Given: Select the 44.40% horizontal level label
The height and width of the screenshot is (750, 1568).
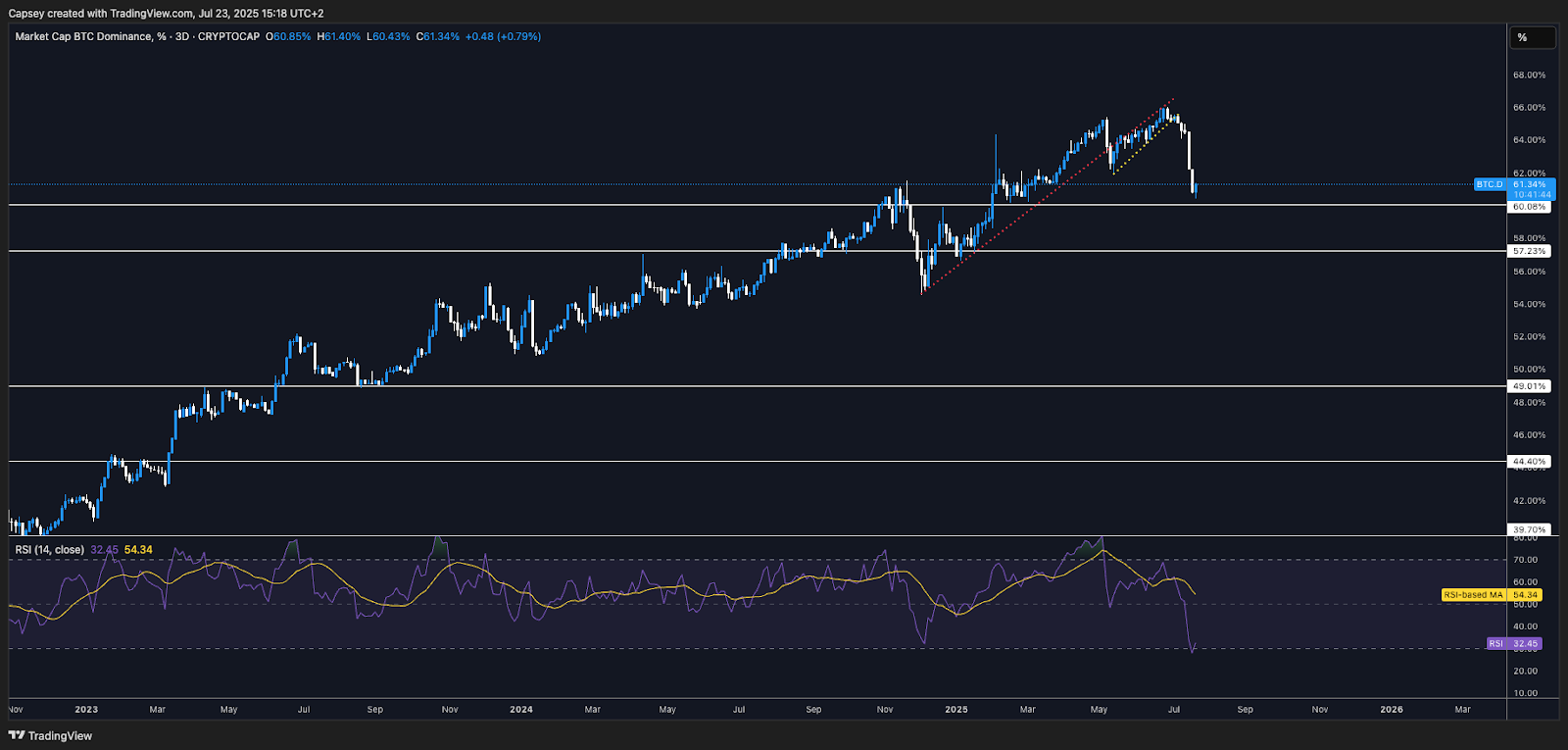Looking at the screenshot, I should (x=1529, y=461).
